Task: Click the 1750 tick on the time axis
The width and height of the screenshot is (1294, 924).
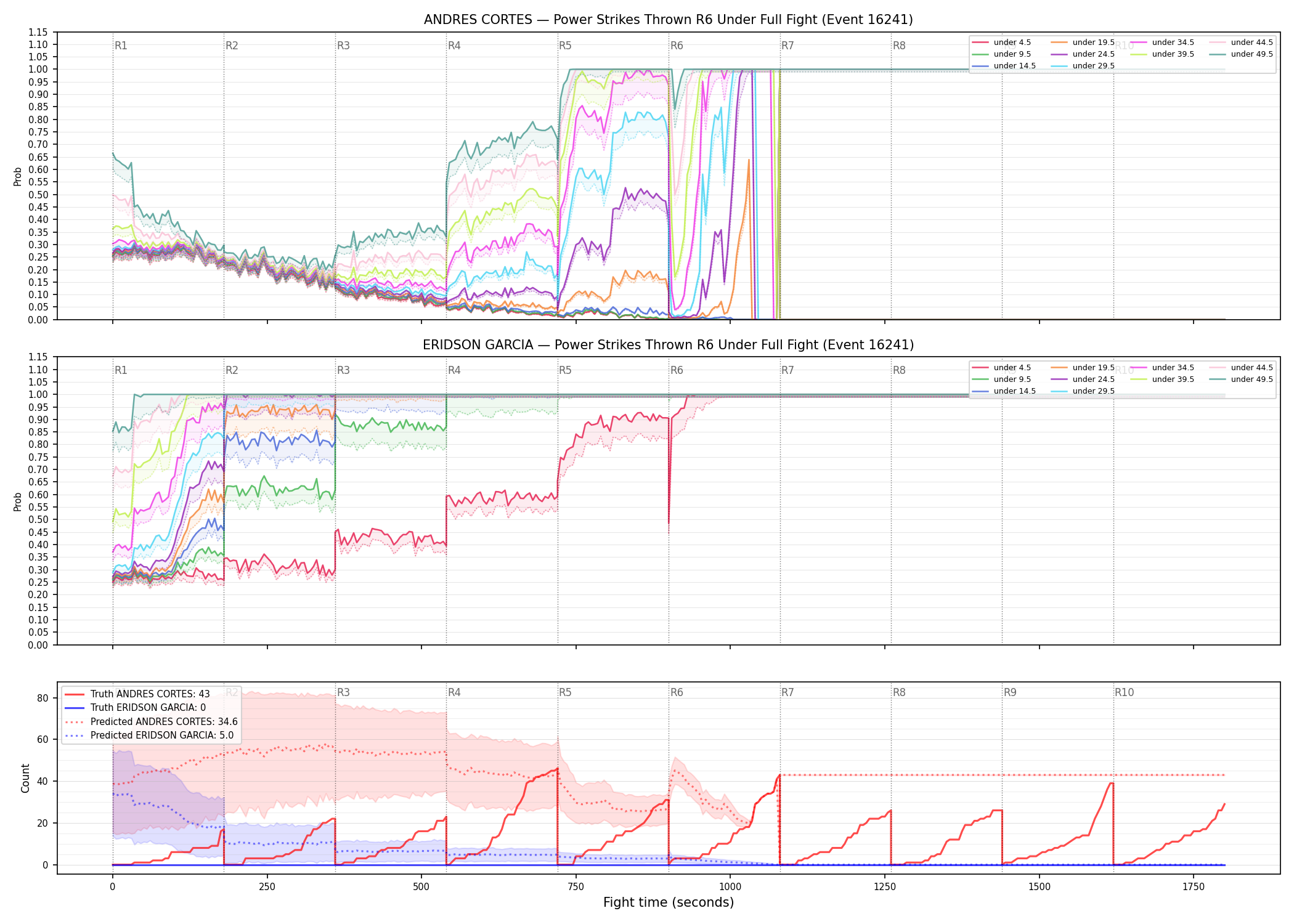Action: click(x=1194, y=887)
